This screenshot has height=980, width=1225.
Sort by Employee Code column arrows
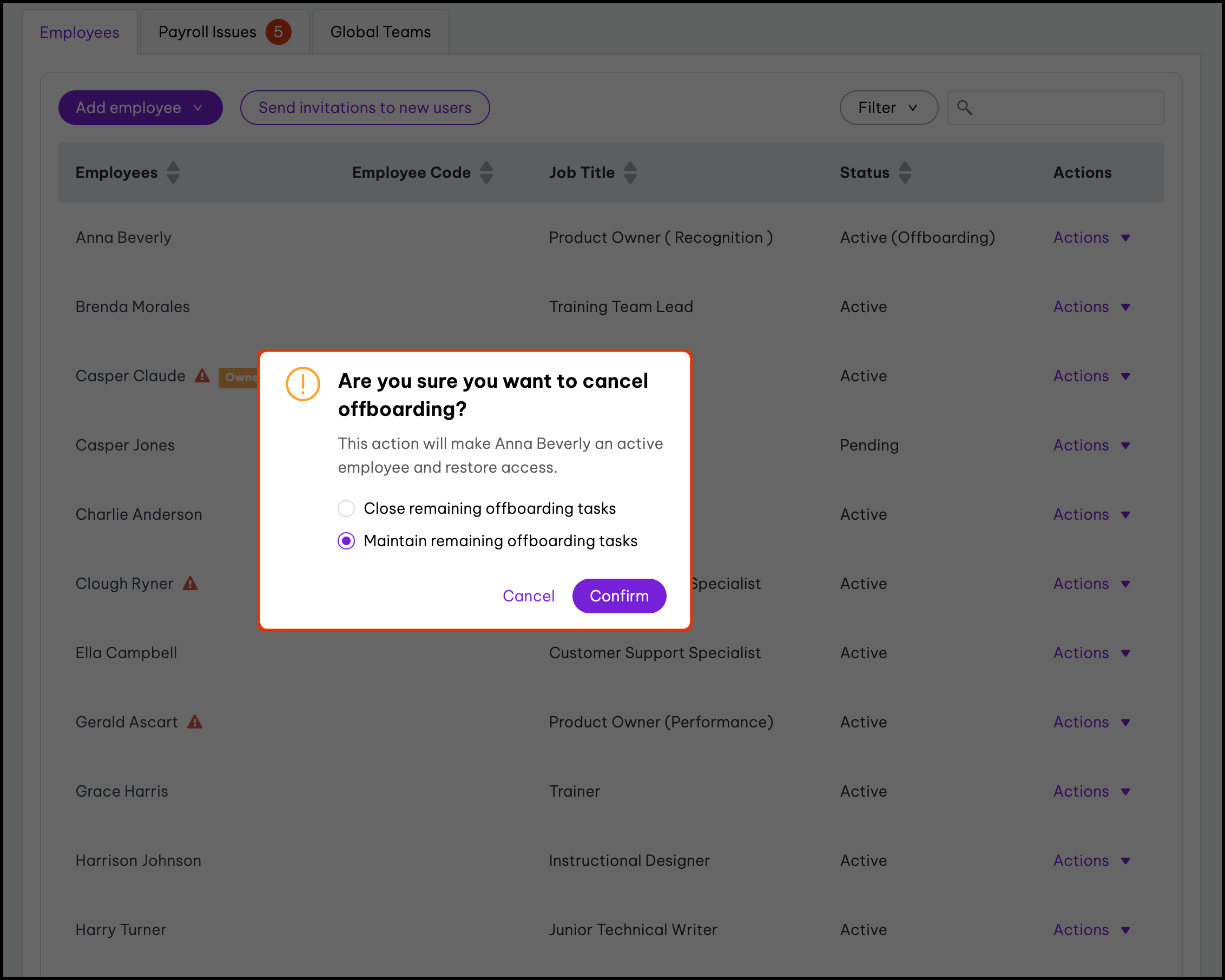click(486, 173)
